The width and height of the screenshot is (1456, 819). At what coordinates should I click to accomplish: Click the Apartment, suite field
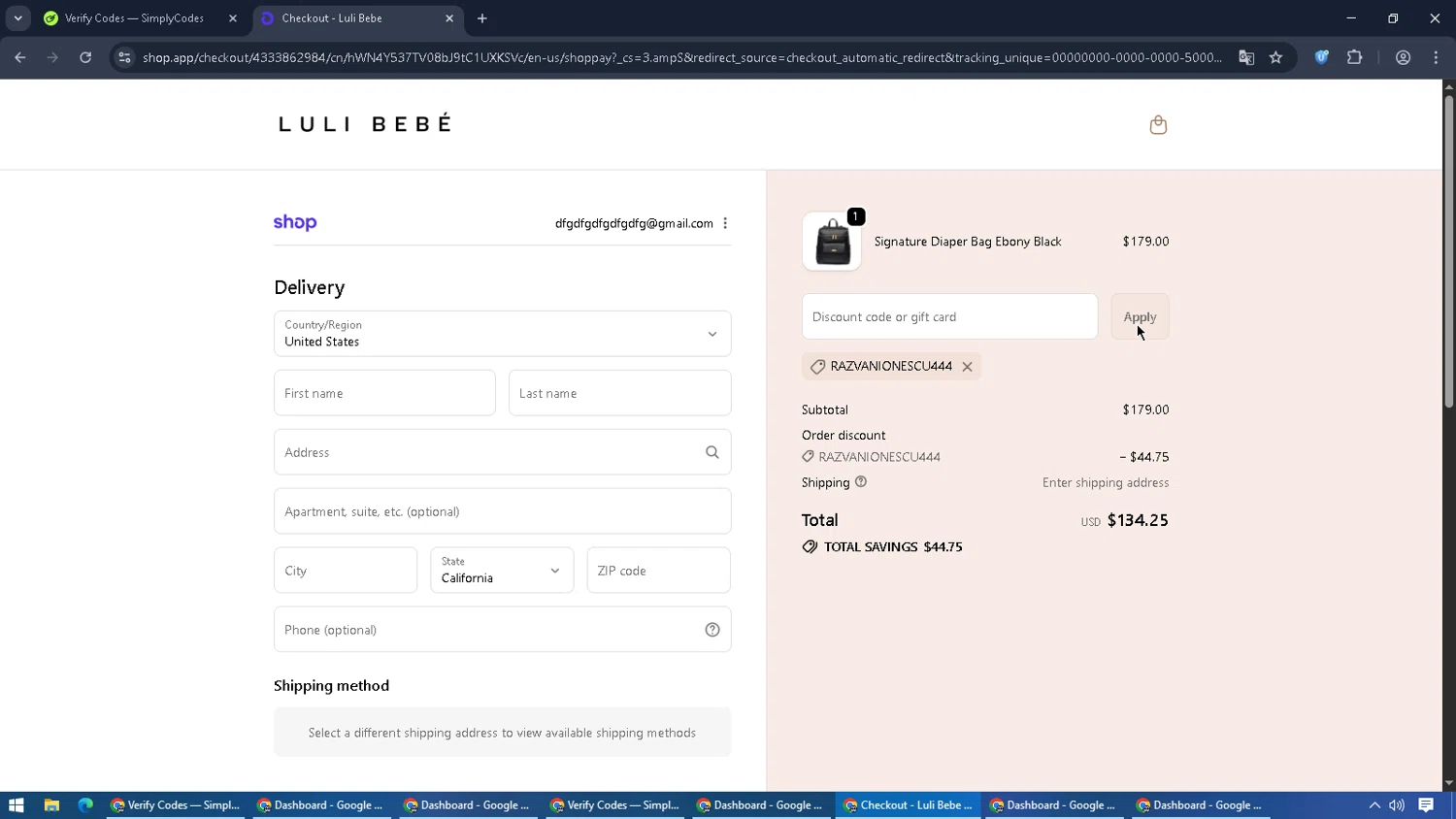coord(503,511)
